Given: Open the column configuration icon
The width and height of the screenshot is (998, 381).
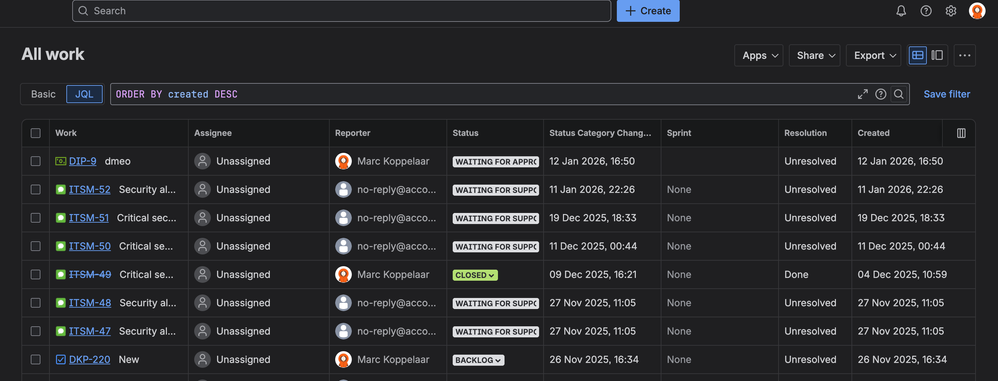Looking at the screenshot, I should pos(961,133).
